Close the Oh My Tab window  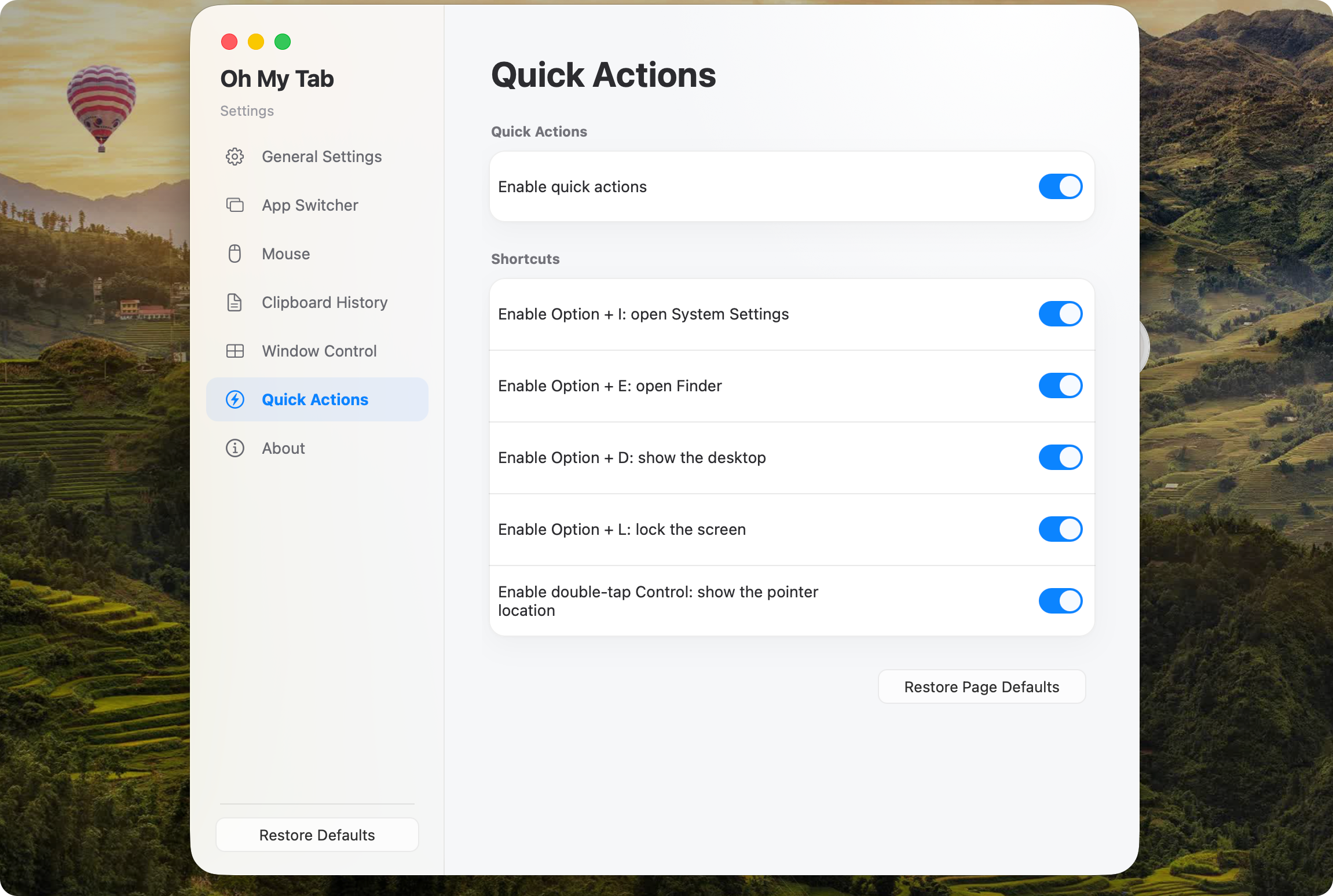point(229,42)
